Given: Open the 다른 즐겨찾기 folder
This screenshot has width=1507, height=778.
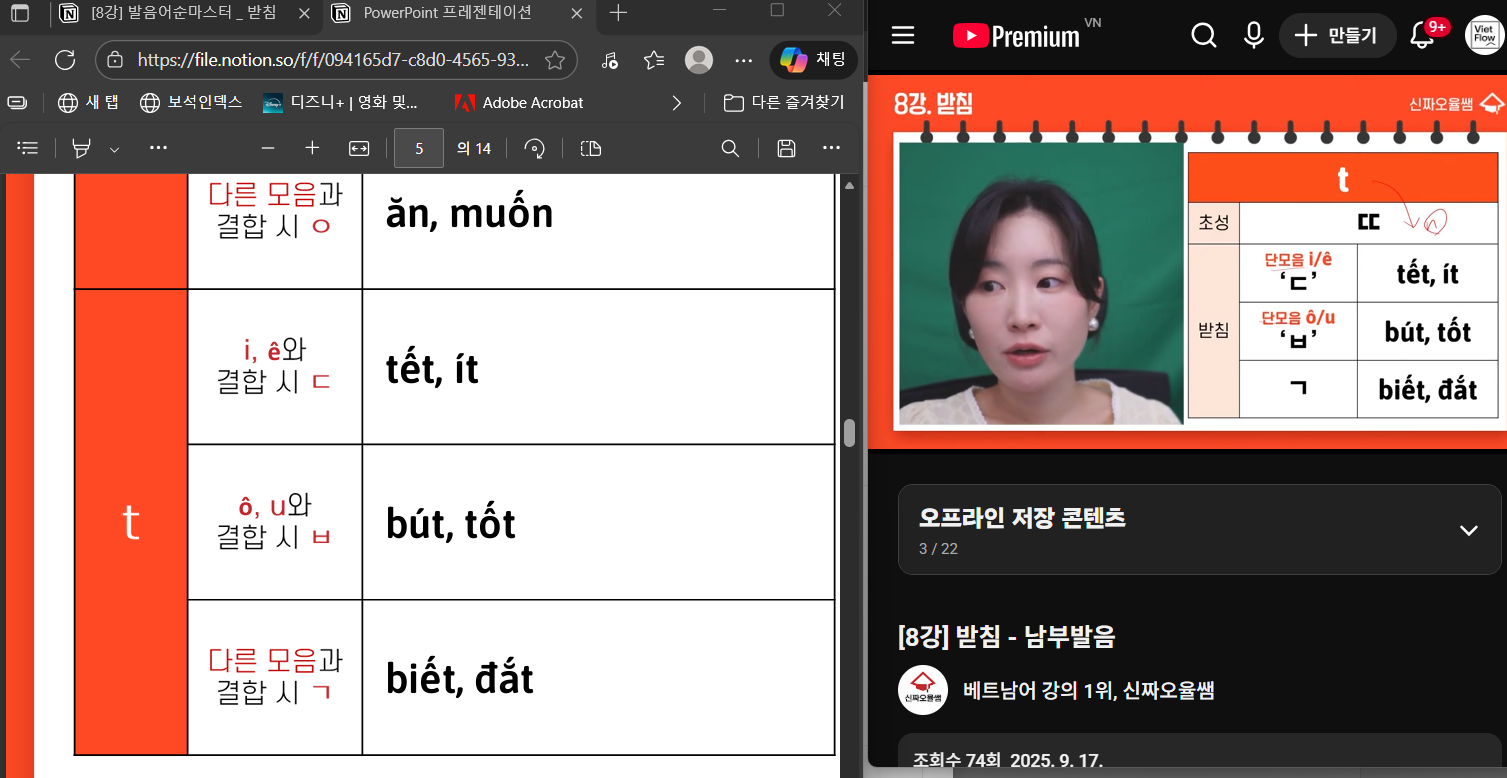Looking at the screenshot, I should (784, 102).
